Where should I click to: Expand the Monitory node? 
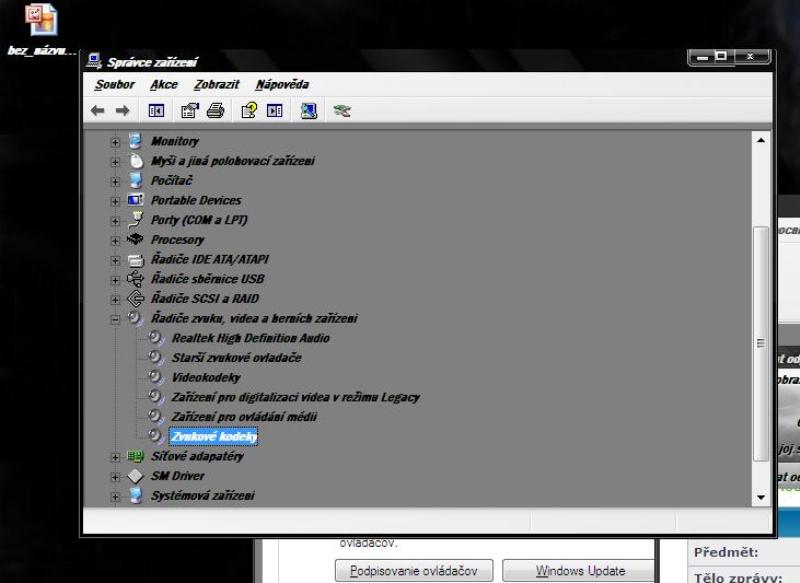[x=115, y=142]
